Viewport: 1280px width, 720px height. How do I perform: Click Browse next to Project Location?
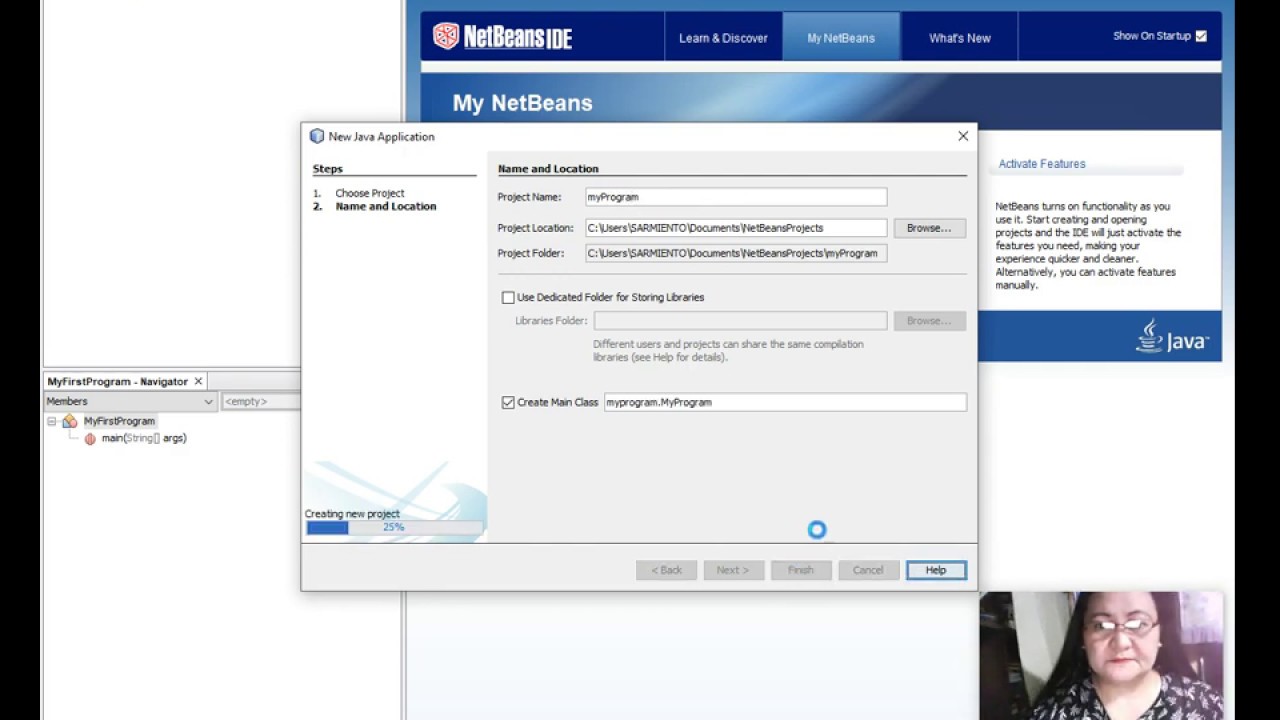(929, 228)
